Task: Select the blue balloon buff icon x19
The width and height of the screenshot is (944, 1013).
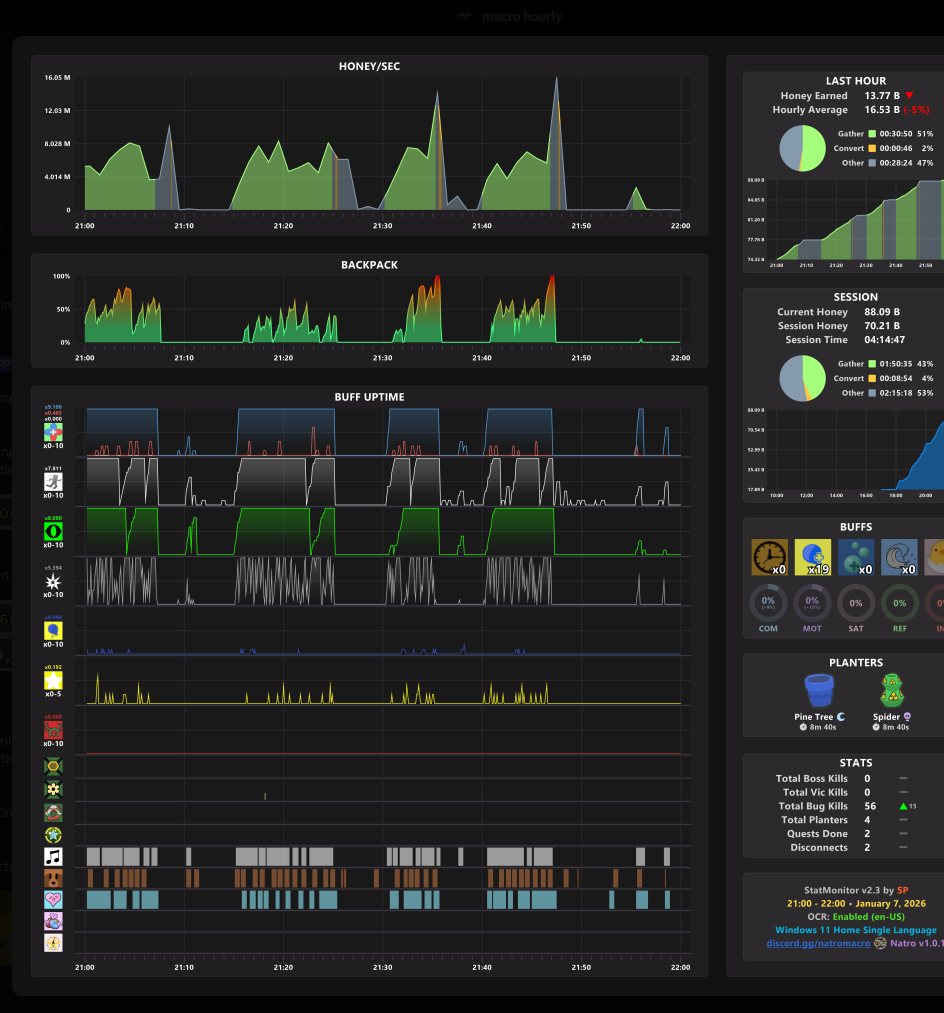Action: (x=813, y=557)
